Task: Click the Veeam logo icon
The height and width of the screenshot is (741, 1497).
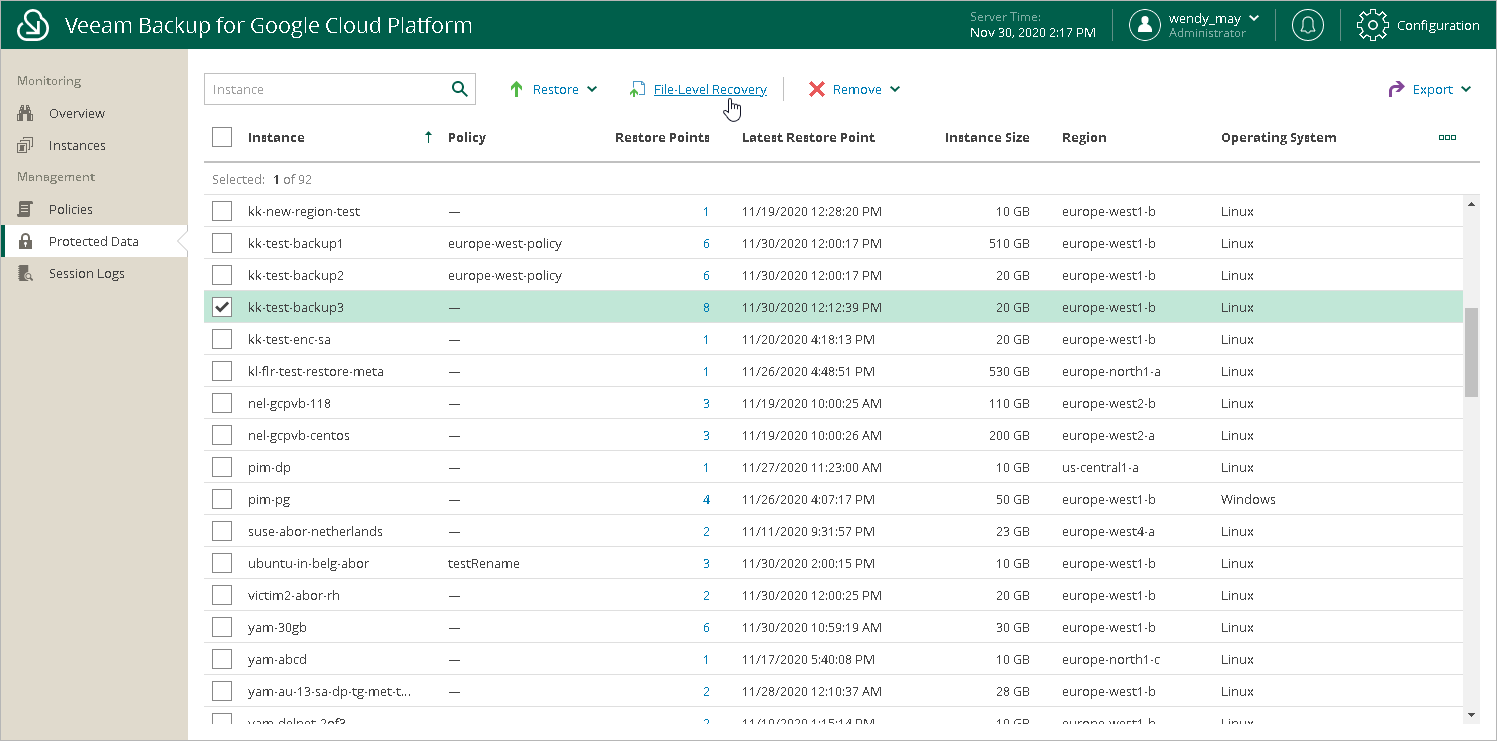Action: pos(34,25)
